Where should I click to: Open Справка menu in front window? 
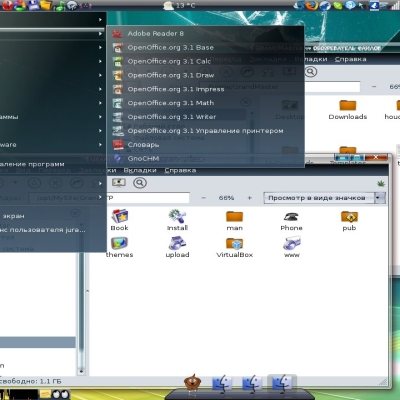tap(180, 170)
